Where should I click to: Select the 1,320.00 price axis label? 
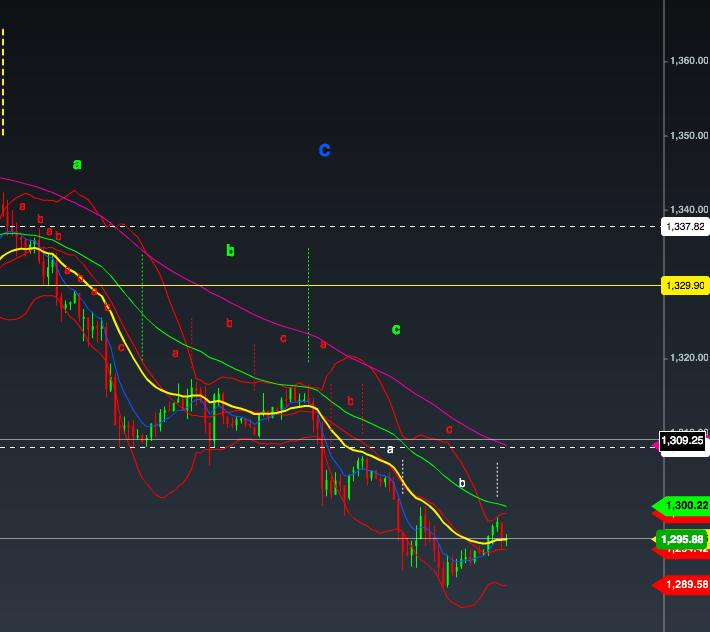[689, 358]
